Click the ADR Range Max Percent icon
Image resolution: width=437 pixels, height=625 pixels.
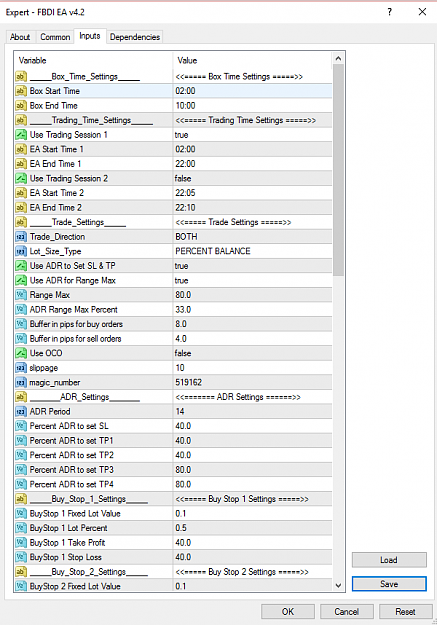coord(21,309)
